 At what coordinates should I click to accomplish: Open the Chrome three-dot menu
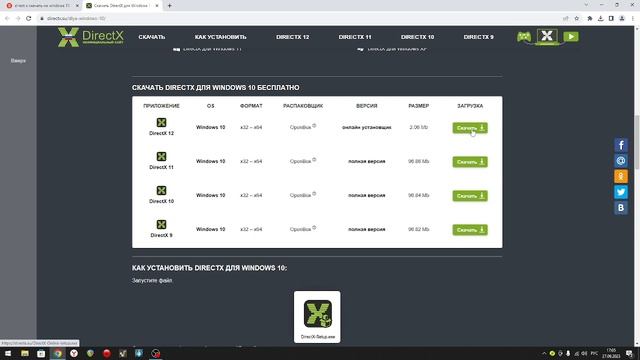(633, 18)
